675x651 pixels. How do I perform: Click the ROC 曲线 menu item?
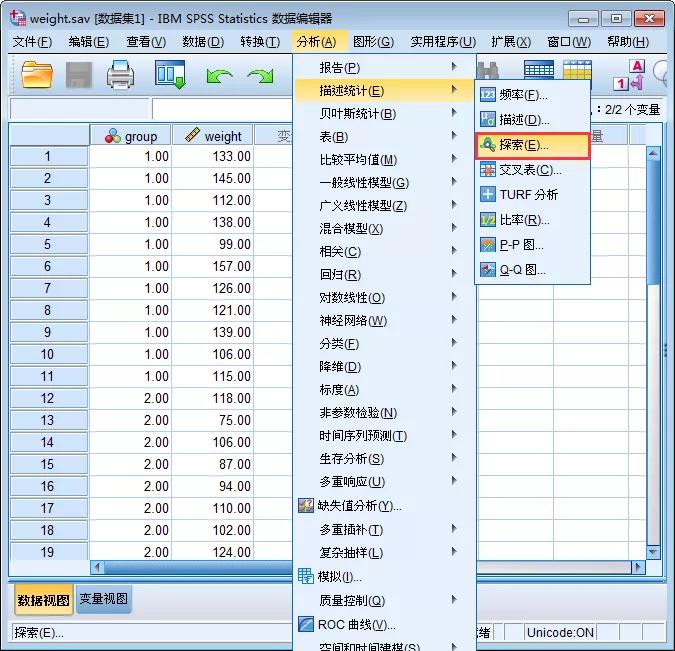pos(384,624)
